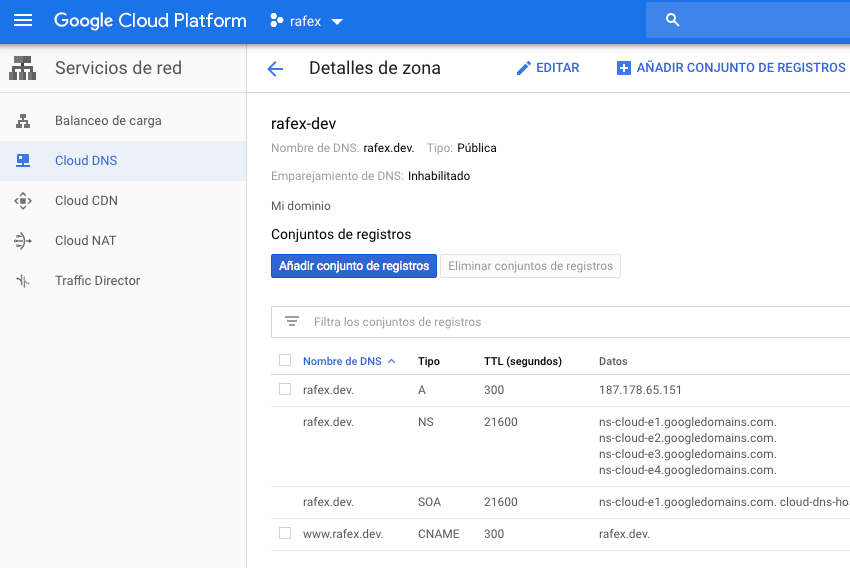Image resolution: width=850 pixels, height=568 pixels.
Task: Click the pencil edit icon
Action: (523, 68)
